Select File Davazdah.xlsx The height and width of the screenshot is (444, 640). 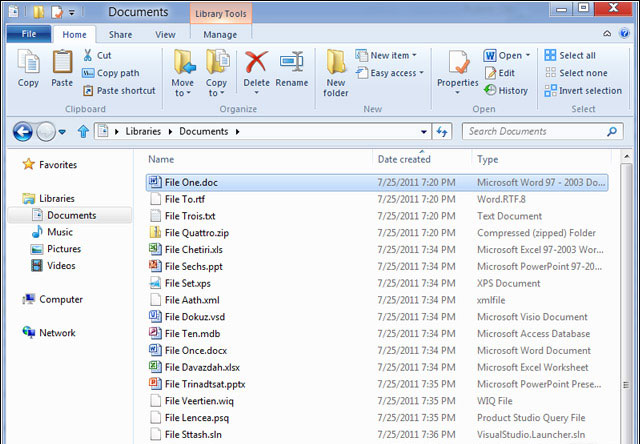(376, 367)
